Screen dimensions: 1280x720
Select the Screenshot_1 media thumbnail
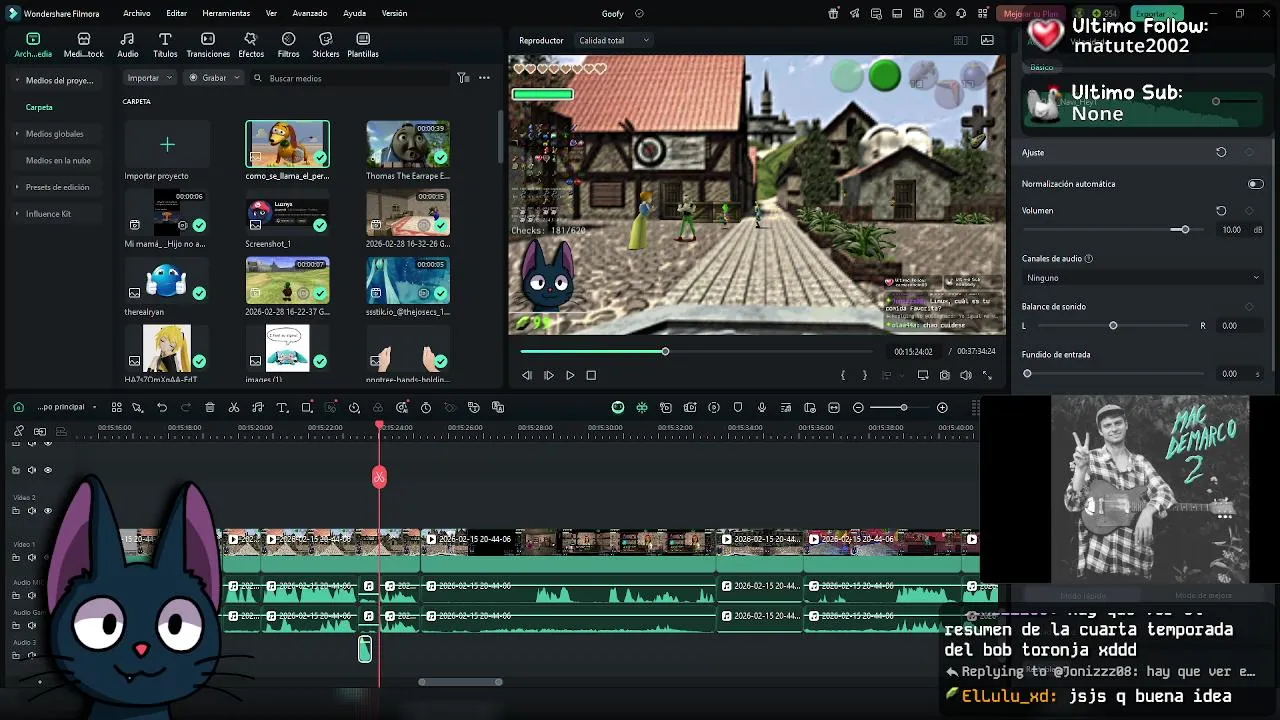click(x=287, y=212)
